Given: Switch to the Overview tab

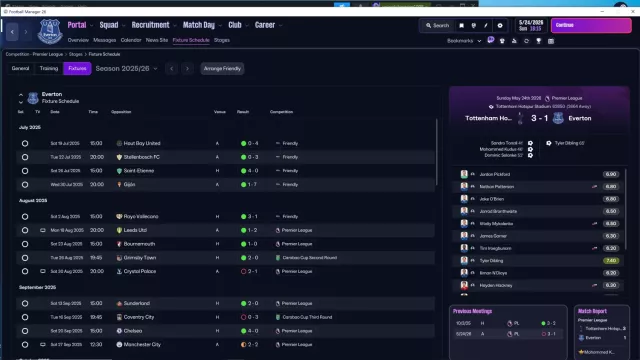Looking at the screenshot, I should 78,40.
